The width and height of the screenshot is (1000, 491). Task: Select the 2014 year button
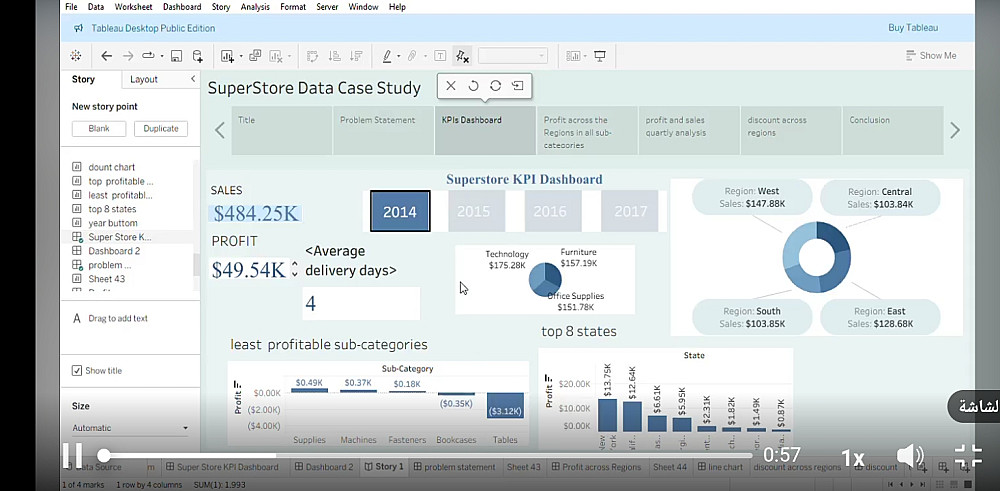pyautogui.click(x=400, y=211)
